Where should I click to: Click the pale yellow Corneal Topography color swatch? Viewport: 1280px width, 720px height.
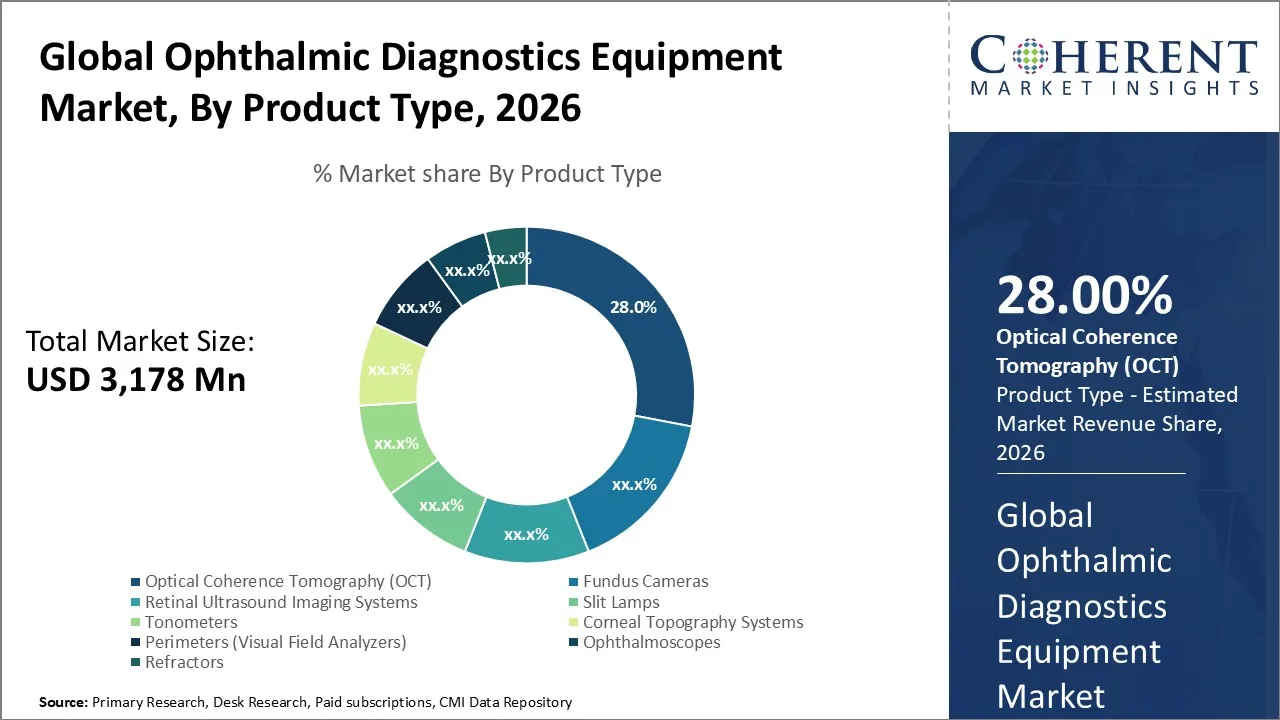pyautogui.click(x=573, y=621)
